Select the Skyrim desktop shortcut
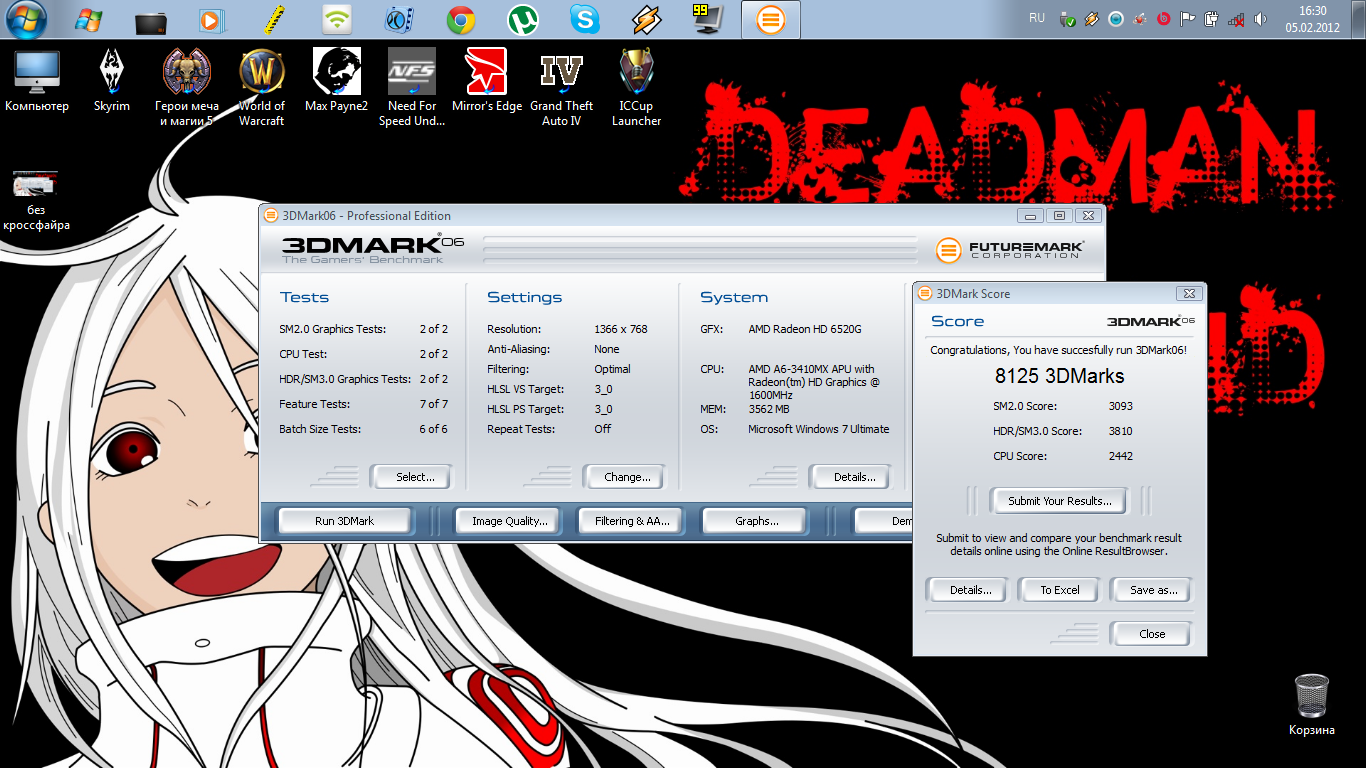Image resolution: width=1366 pixels, height=768 pixels. pyautogui.click(x=112, y=82)
